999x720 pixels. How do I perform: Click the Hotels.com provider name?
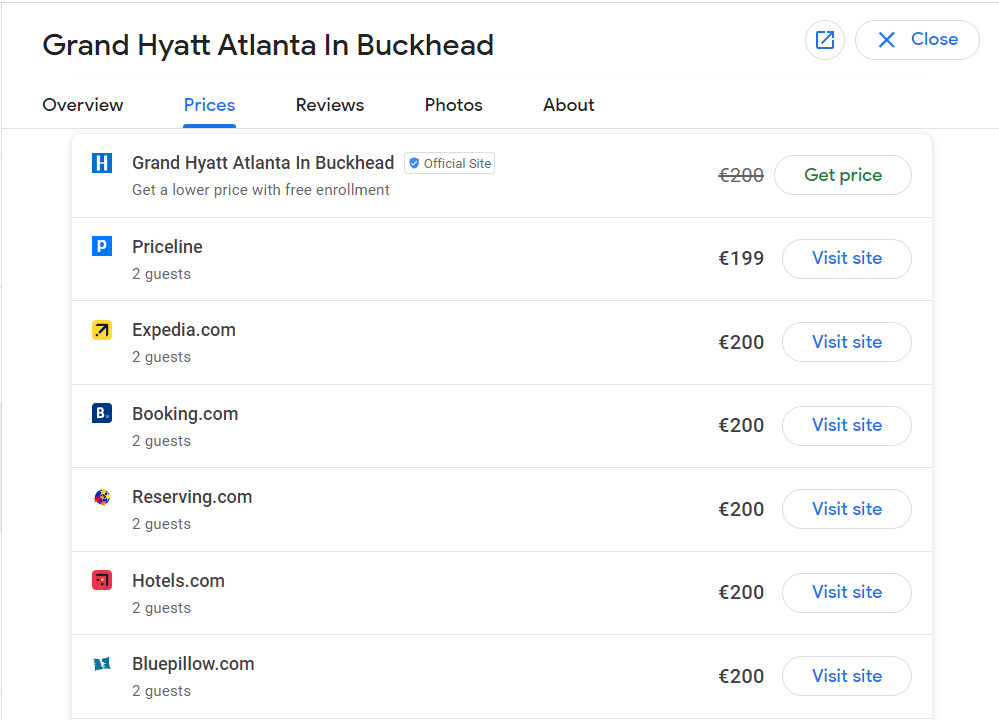178,580
